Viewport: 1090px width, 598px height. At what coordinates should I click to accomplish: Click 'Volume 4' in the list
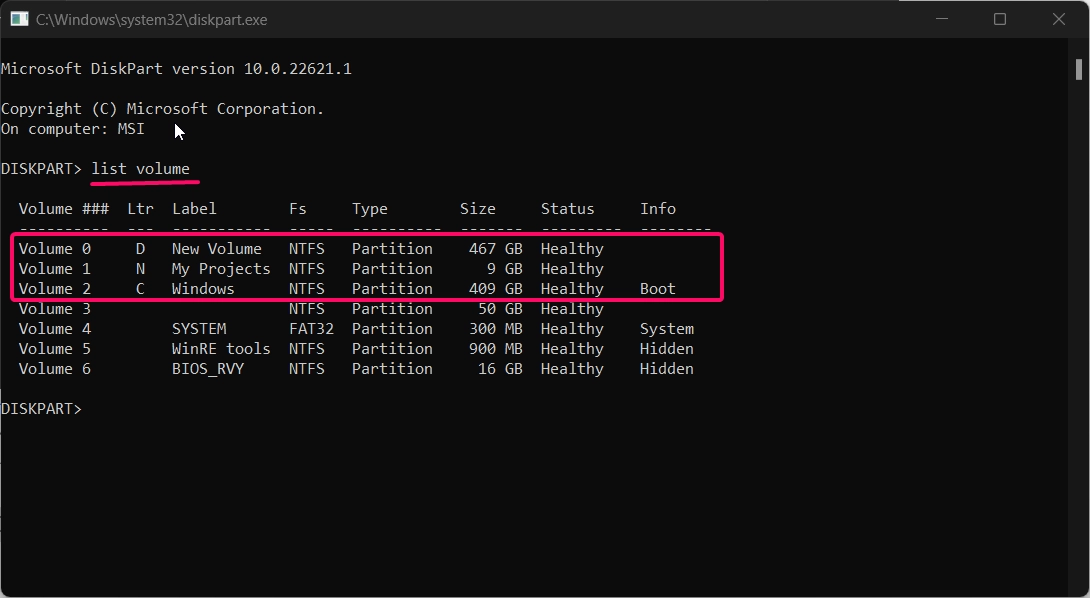[x=55, y=329]
